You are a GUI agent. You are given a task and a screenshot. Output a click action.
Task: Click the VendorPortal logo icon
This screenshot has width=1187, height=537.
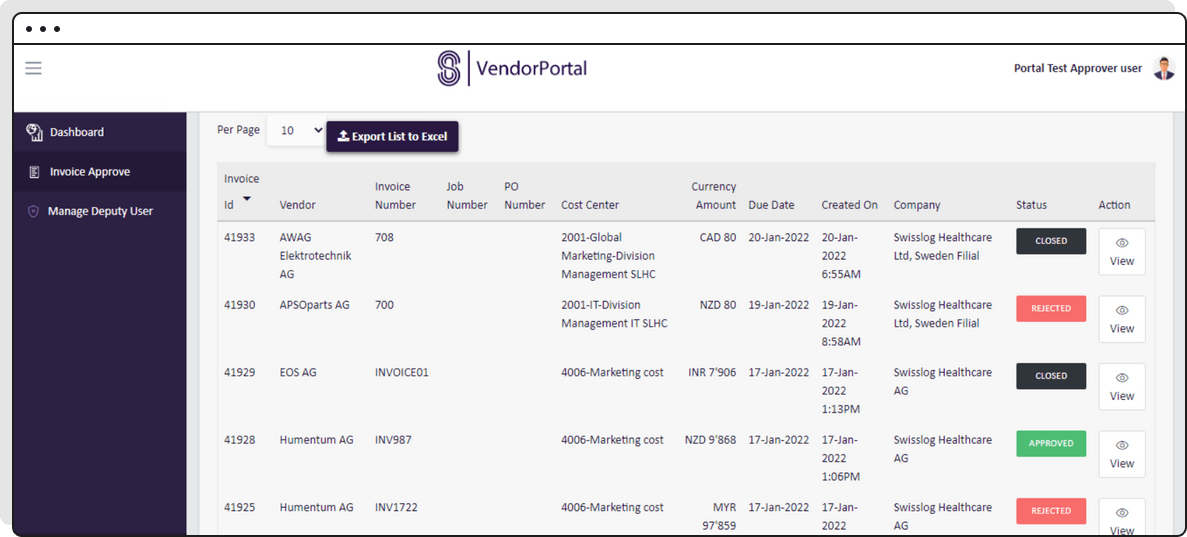pyautogui.click(x=449, y=68)
